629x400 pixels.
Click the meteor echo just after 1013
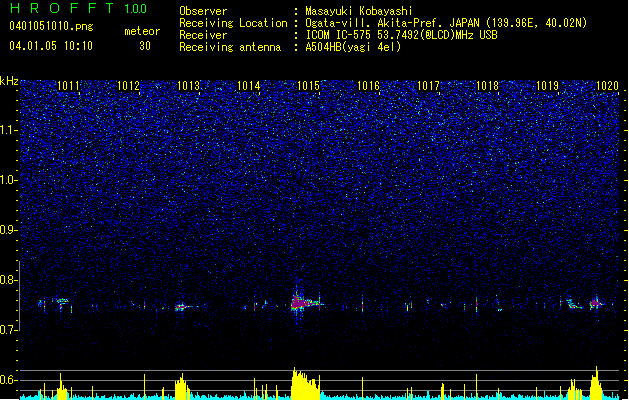[183, 307]
